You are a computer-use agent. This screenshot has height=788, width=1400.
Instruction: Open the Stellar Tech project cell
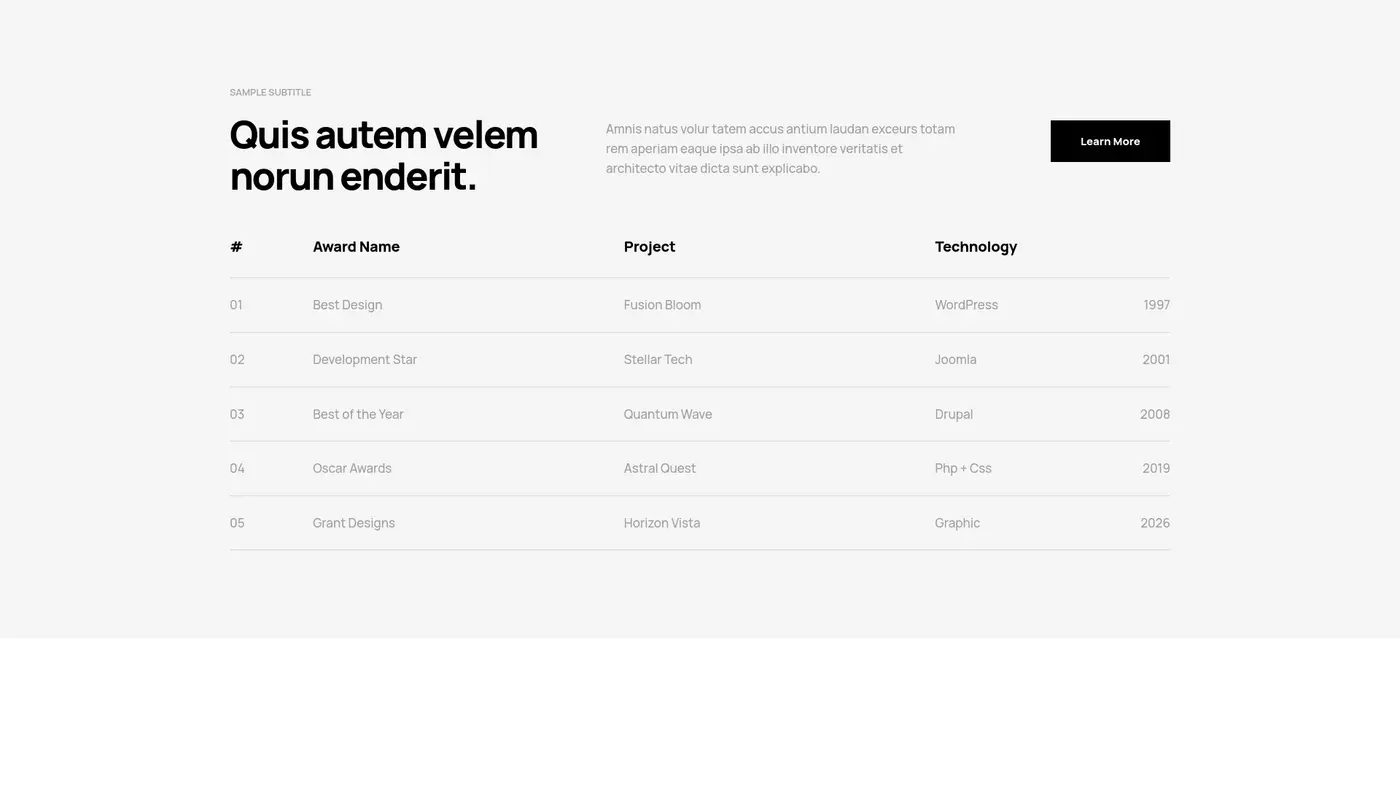657,360
